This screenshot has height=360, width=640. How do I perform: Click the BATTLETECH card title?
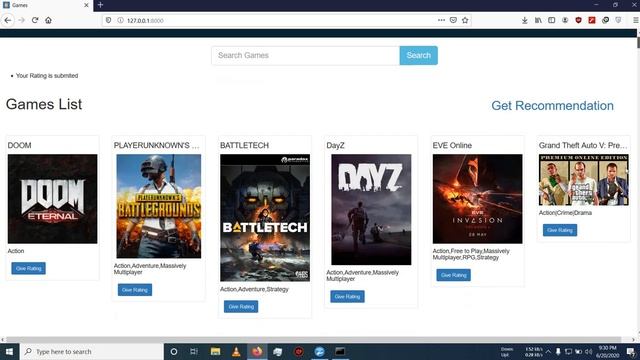coord(244,145)
